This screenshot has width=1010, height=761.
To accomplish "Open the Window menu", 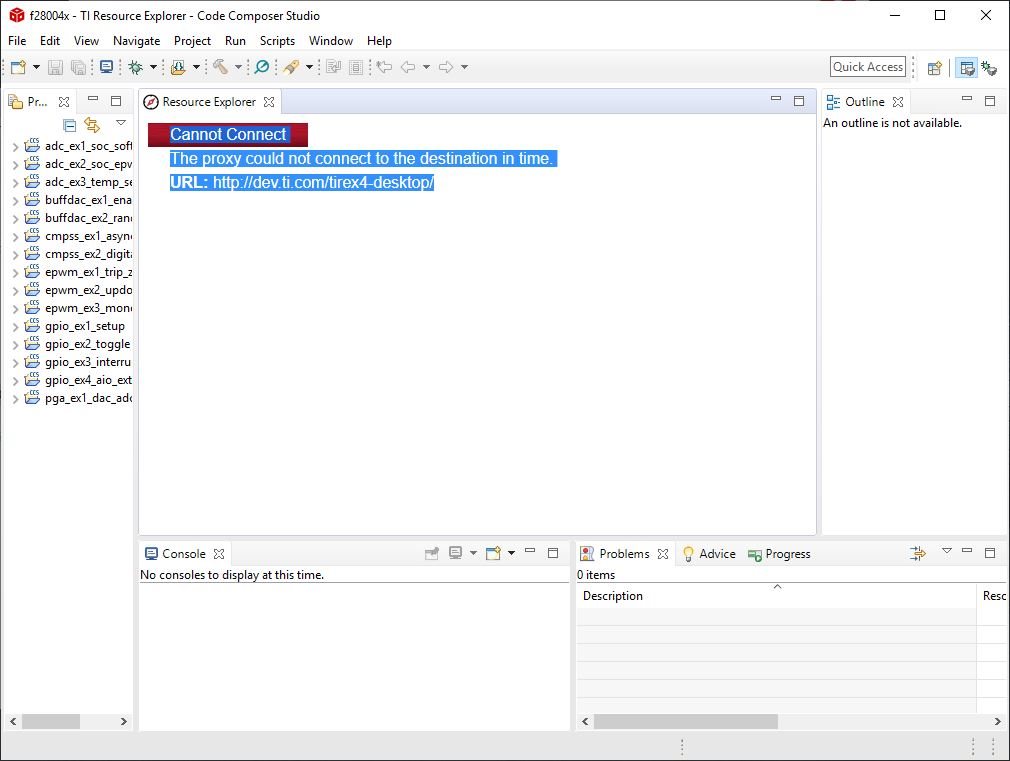I will pos(331,41).
